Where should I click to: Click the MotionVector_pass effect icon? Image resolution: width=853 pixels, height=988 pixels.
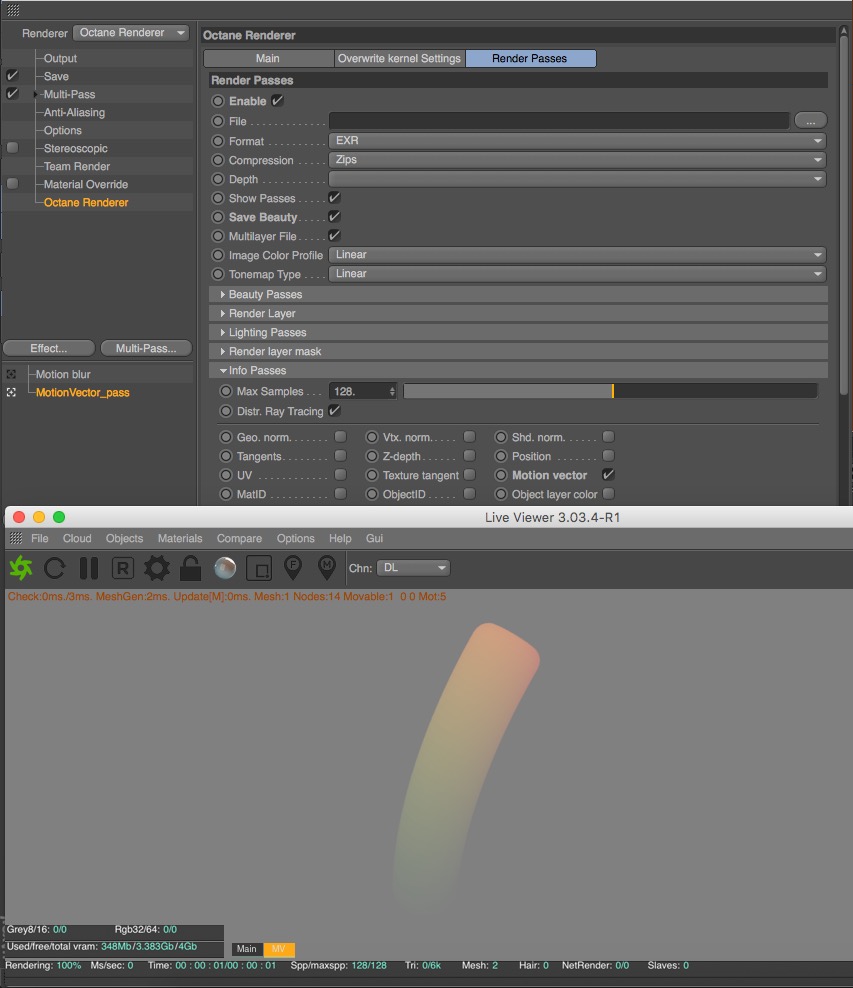click(11, 393)
